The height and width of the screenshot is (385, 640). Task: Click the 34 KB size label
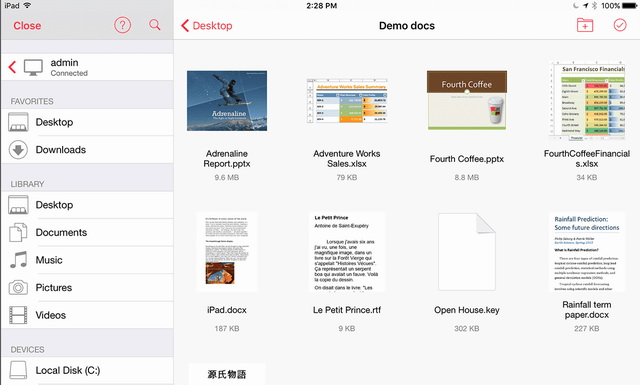tap(587, 178)
